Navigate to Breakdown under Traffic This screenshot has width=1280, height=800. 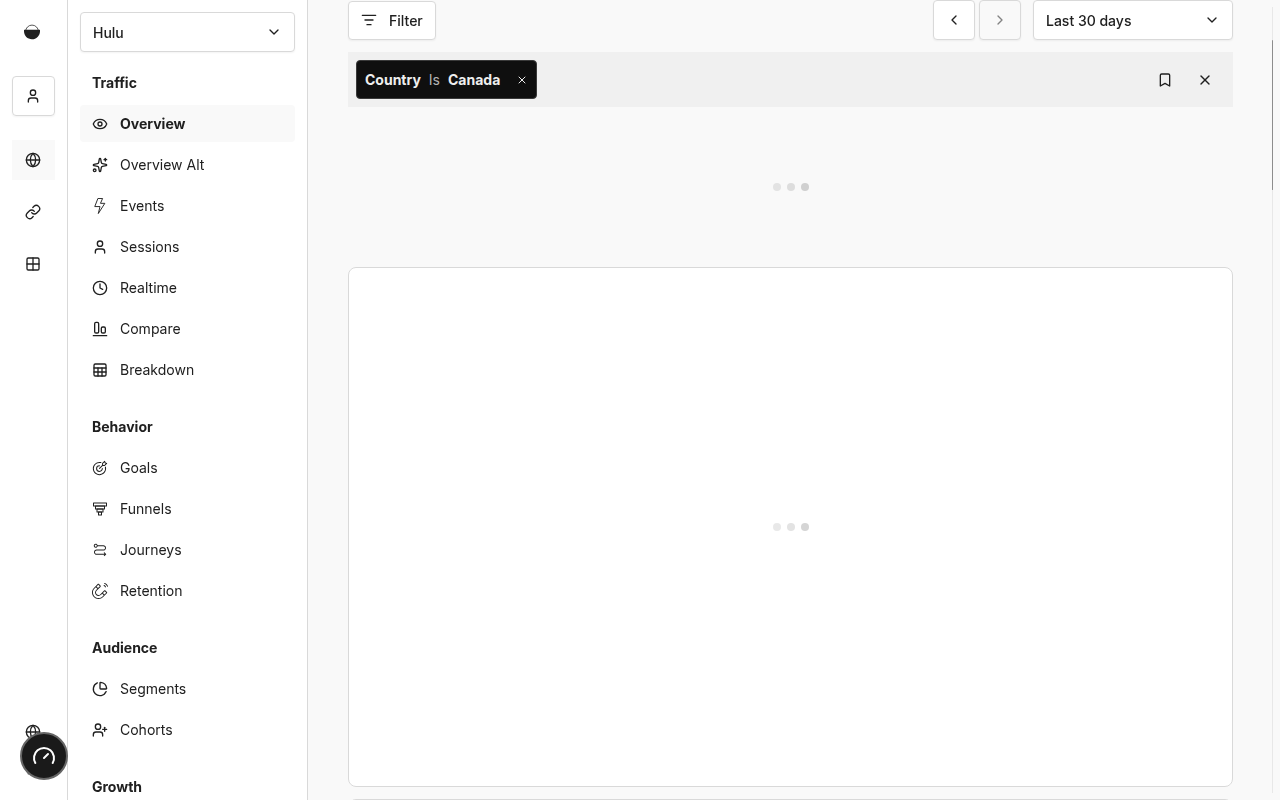(x=156, y=369)
